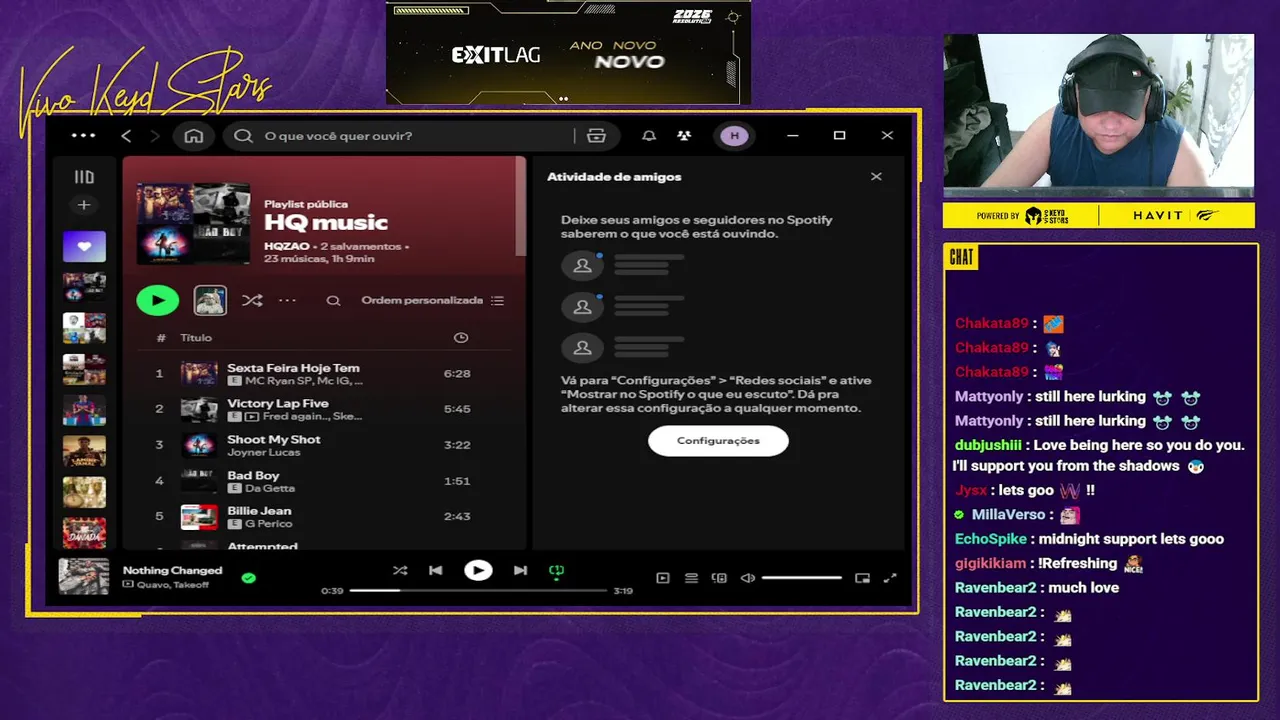Screen dimensions: 1280x720
Task: Open the profile avatar 'H' menu
Action: (735, 136)
